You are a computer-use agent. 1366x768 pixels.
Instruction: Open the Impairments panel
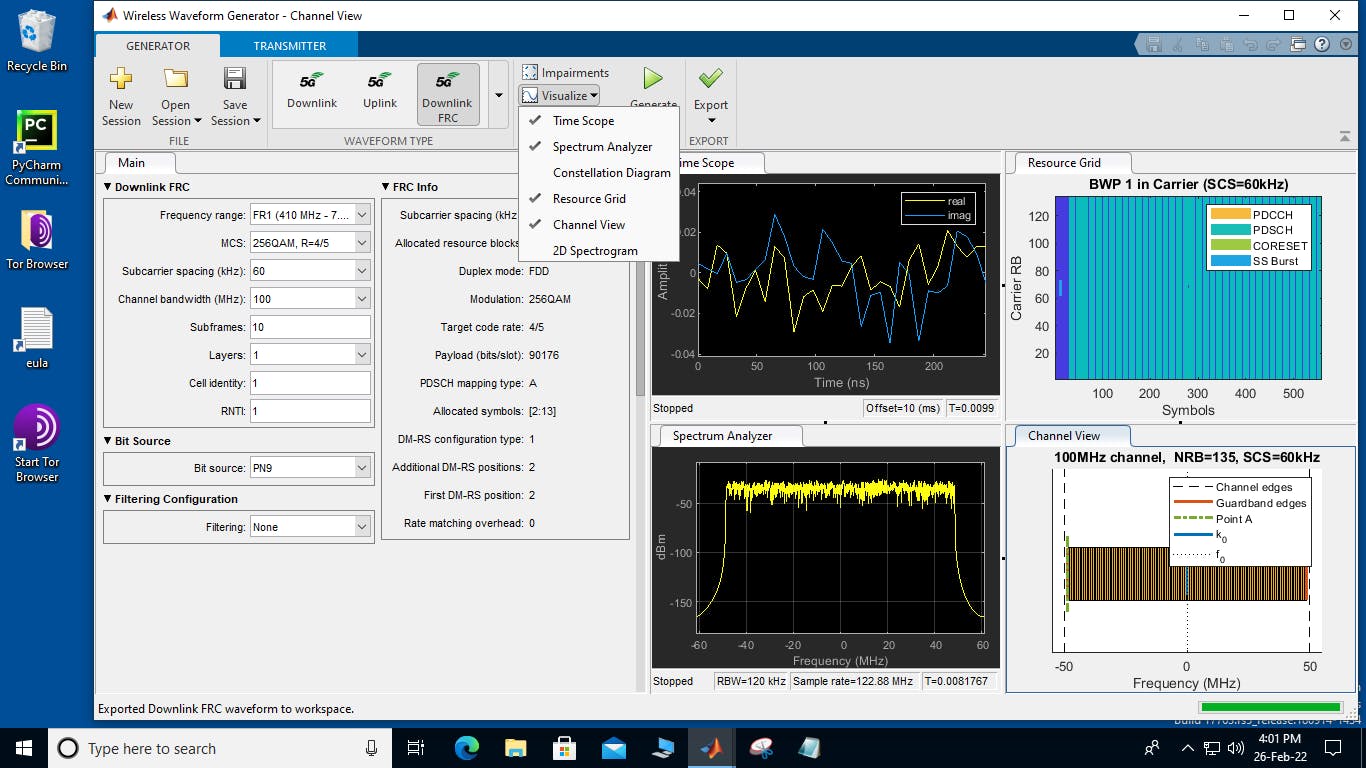coord(565,72)
